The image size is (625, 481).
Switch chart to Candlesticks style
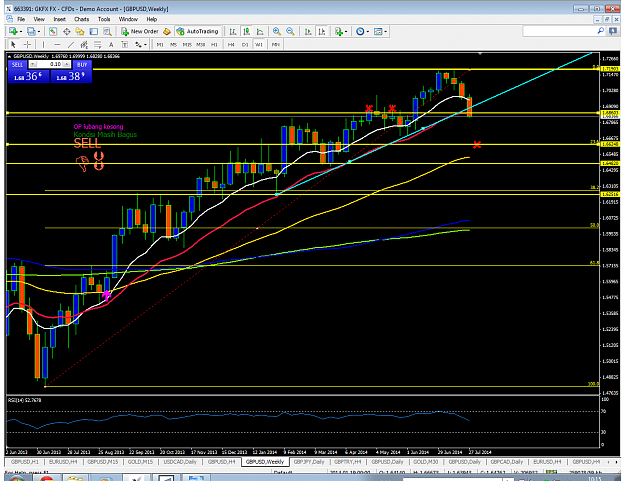pyautogui.click(x=247, y=31)
